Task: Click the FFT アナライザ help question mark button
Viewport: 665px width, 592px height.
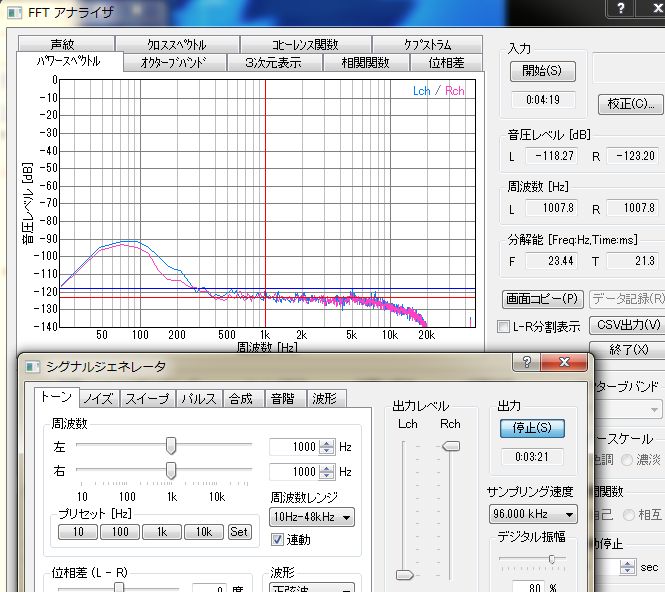Action: click(620, 8)
